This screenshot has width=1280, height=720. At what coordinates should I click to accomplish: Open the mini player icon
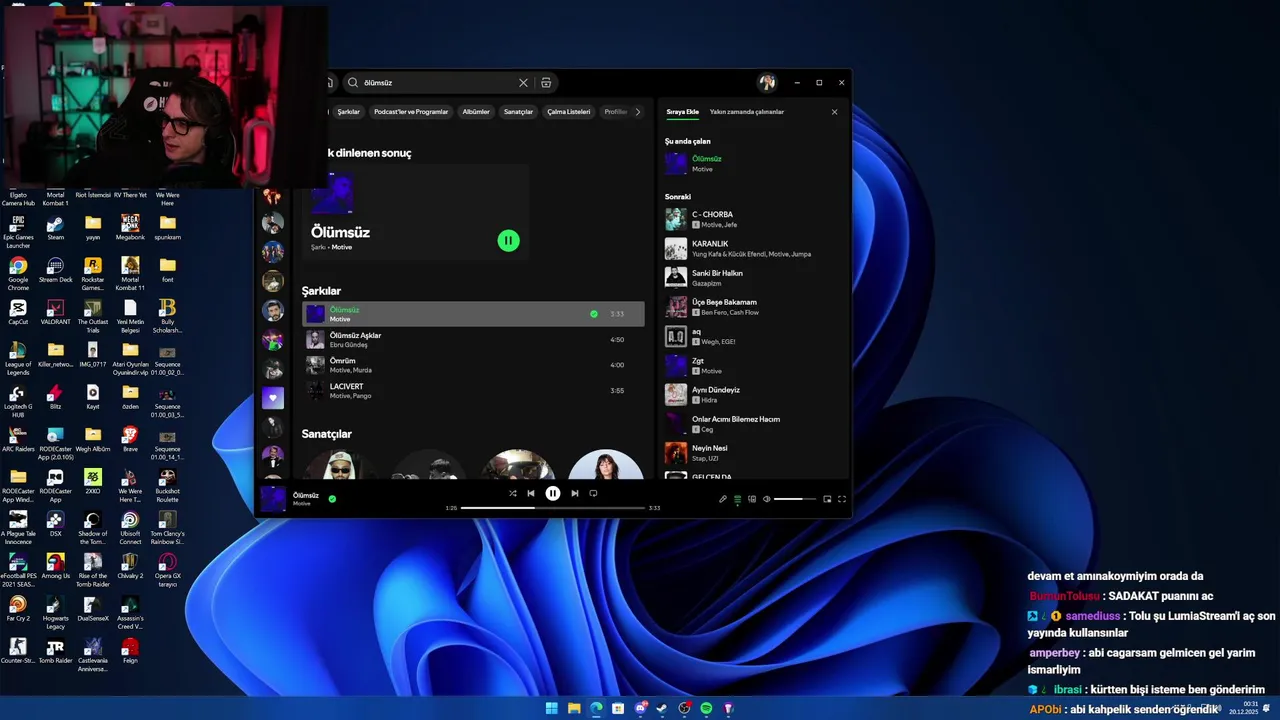[x=827, y=499]
